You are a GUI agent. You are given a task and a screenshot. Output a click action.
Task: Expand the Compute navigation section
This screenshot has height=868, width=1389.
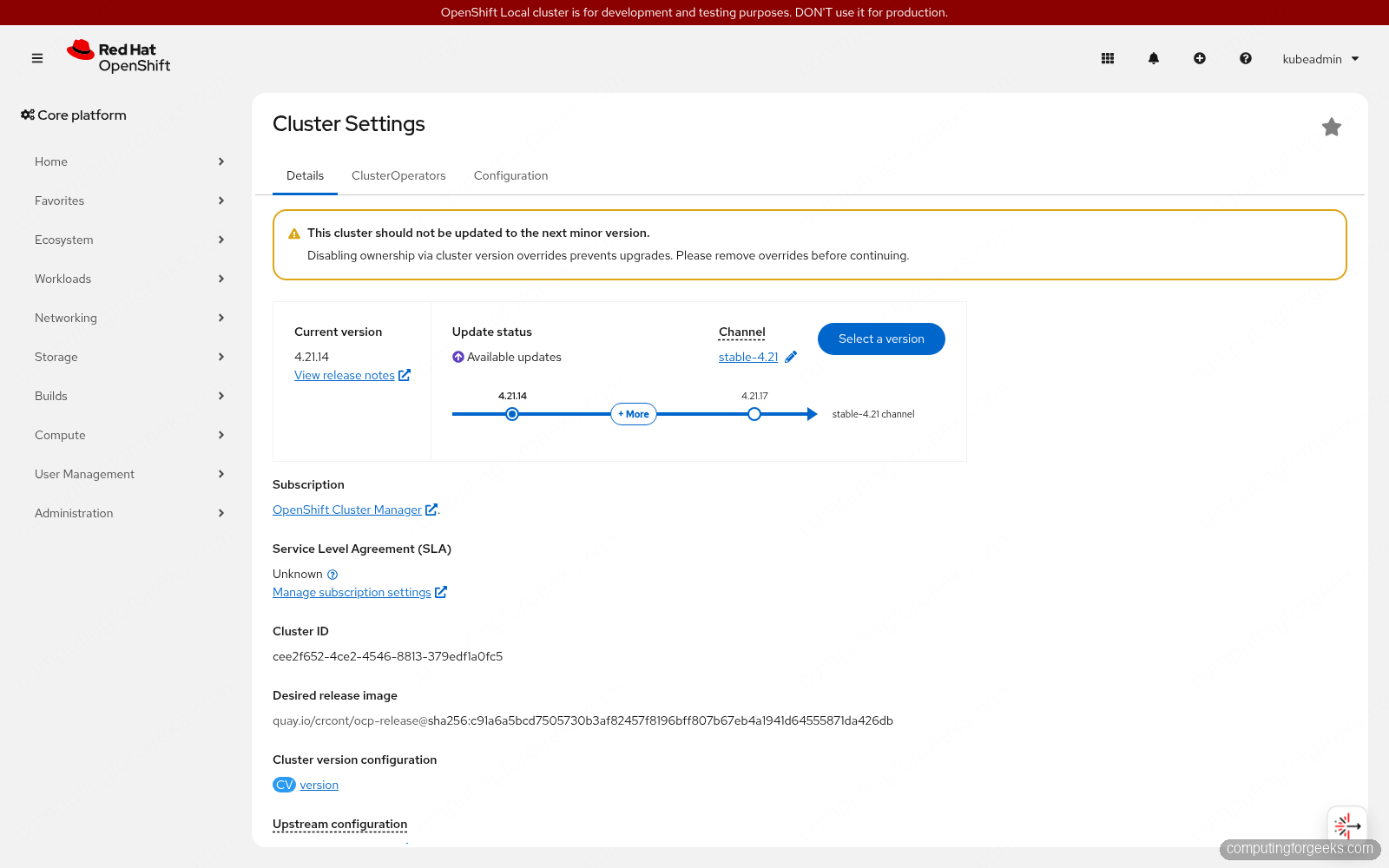tap(128, 435)
